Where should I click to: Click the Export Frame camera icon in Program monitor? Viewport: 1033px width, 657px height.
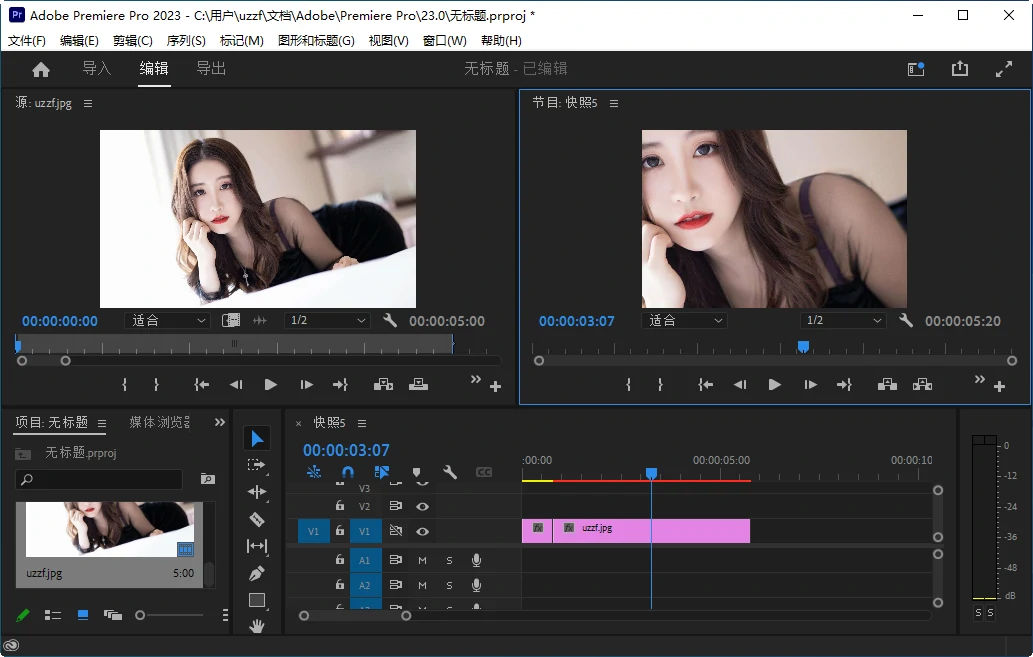(922, 383)
